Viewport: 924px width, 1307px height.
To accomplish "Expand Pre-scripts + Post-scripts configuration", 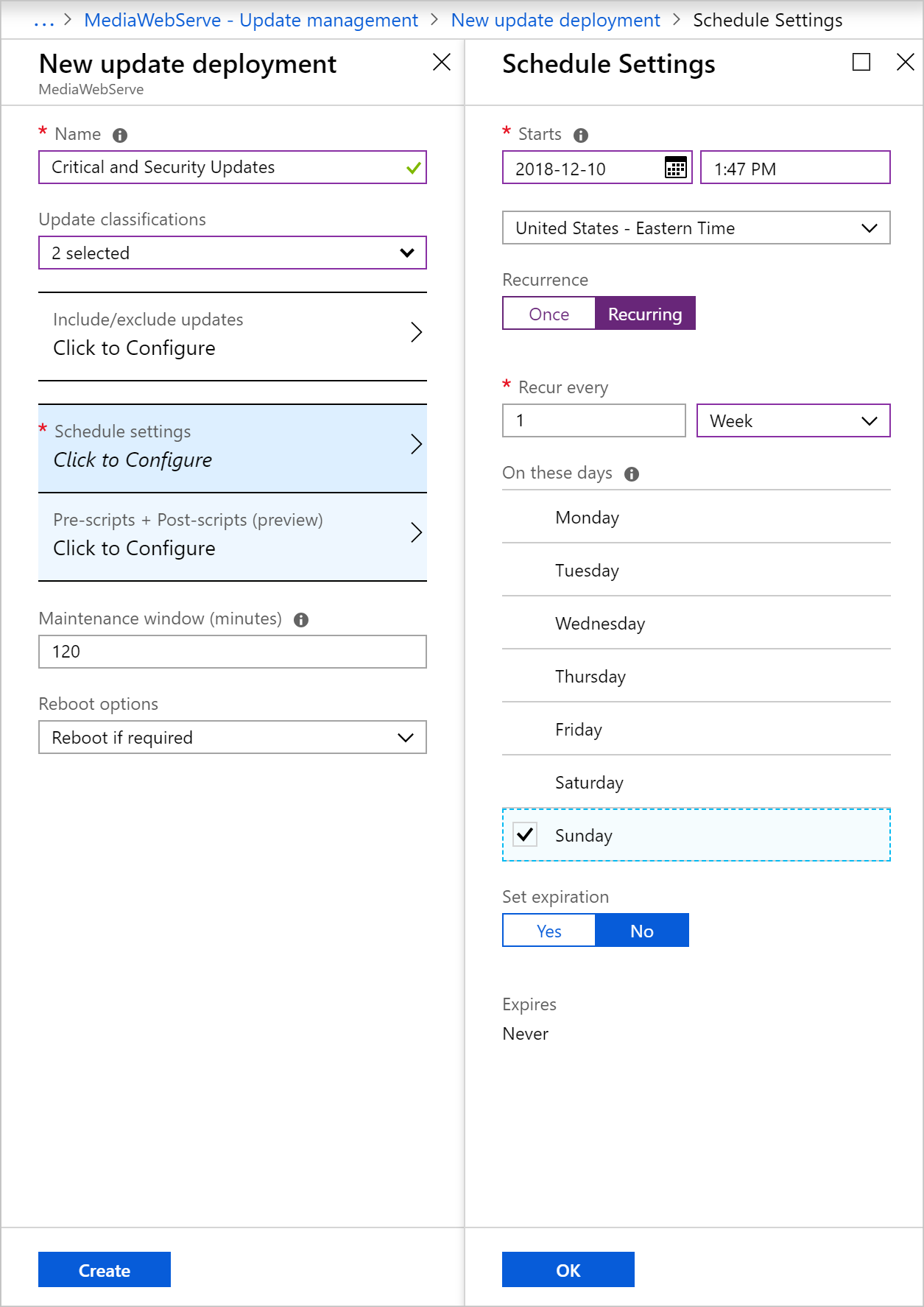I will point(233,537).
